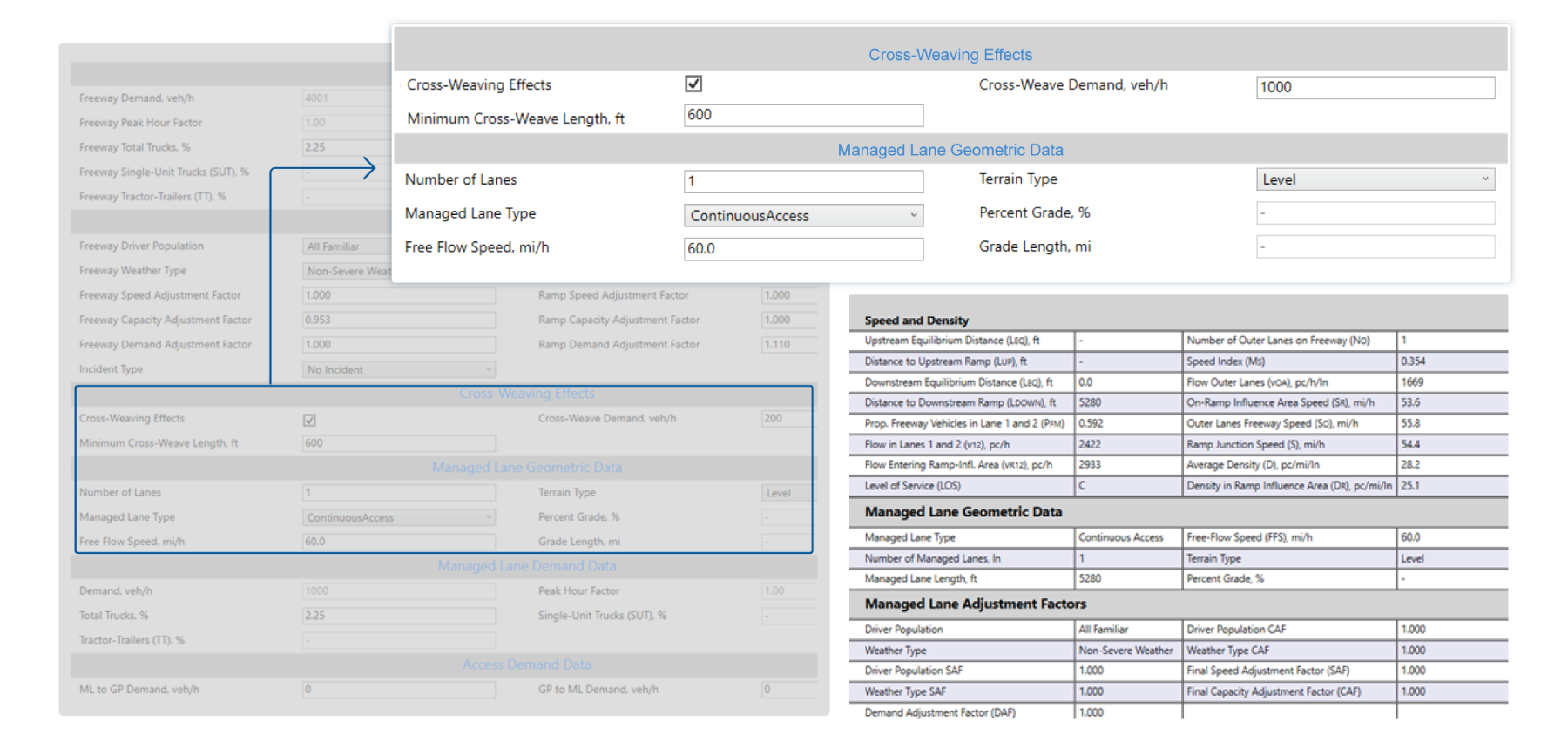This screenshot has width=1568, height=735.
Task: Select report Driver Population value All Familiar
Action: [1103, 630]
